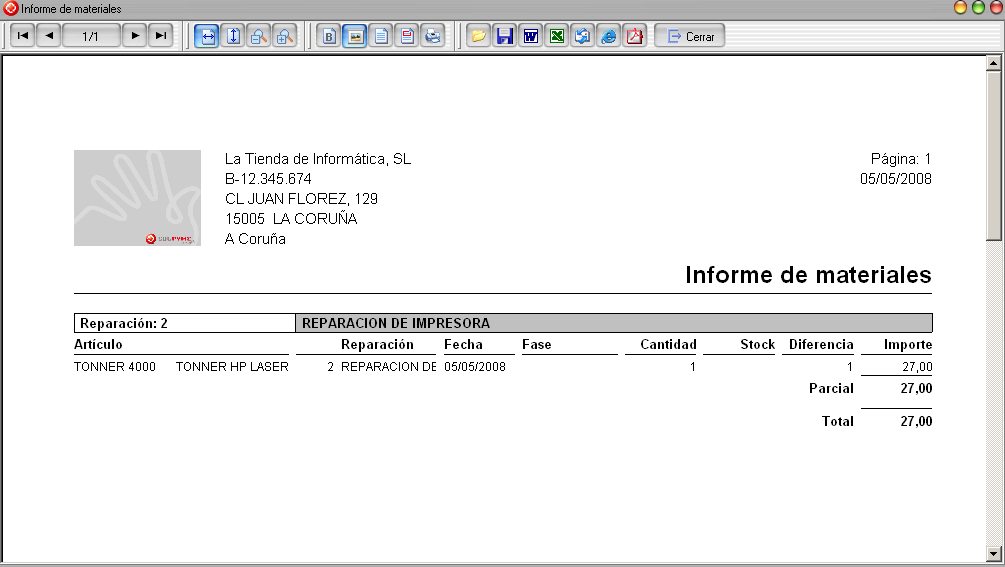Go to the previous page
Screen dimensions: 1005x567
(x=49, y=36)
